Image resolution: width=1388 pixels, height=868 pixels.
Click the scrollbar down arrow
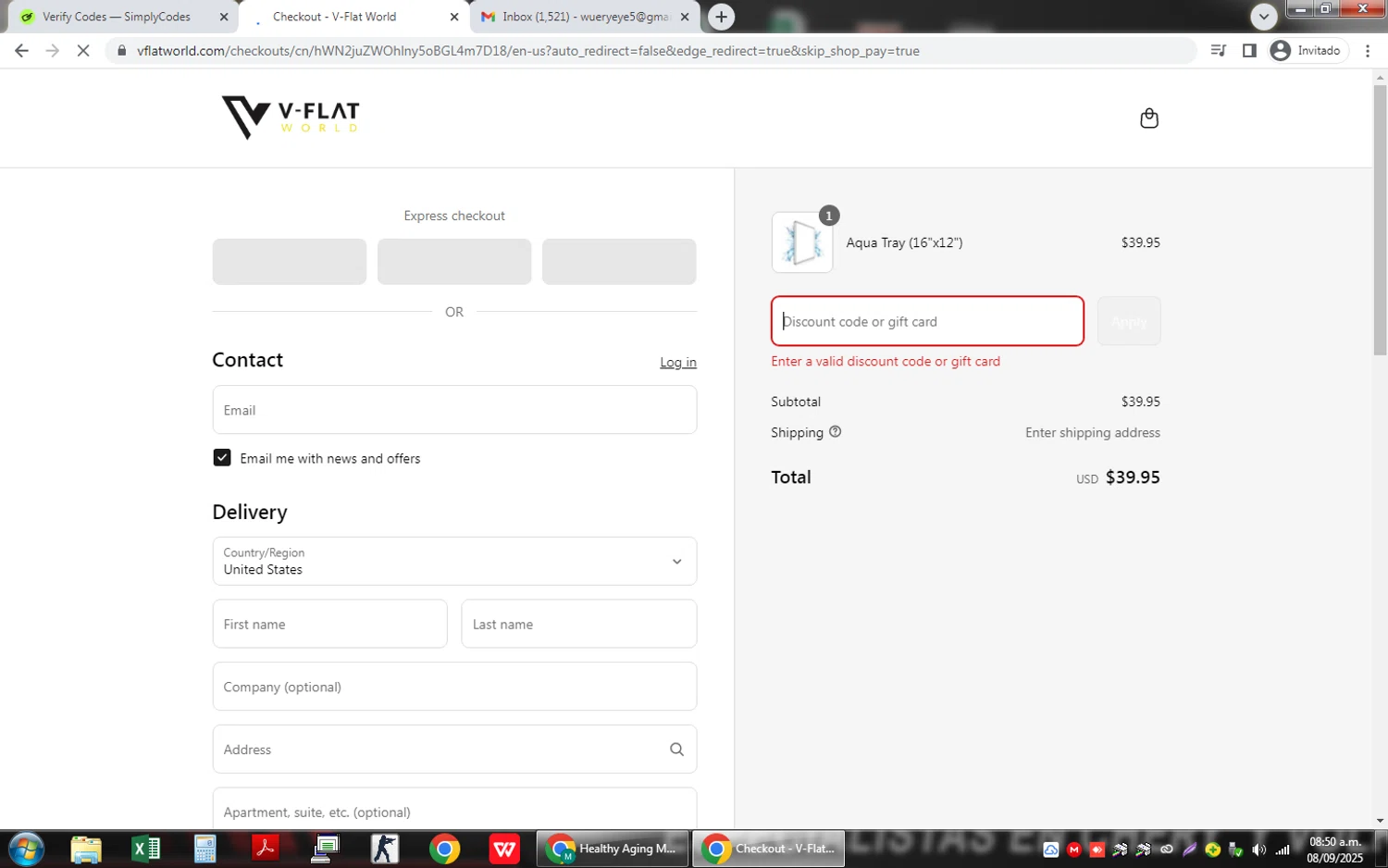pos(1380,821)
